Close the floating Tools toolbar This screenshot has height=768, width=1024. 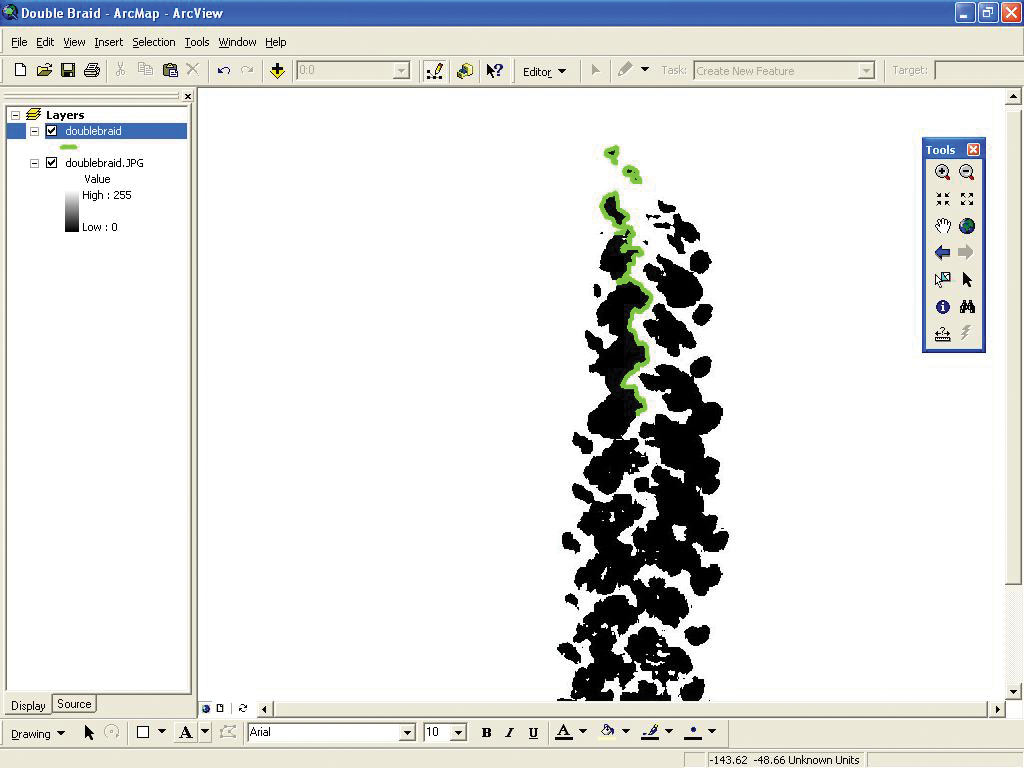click(973, 150)
